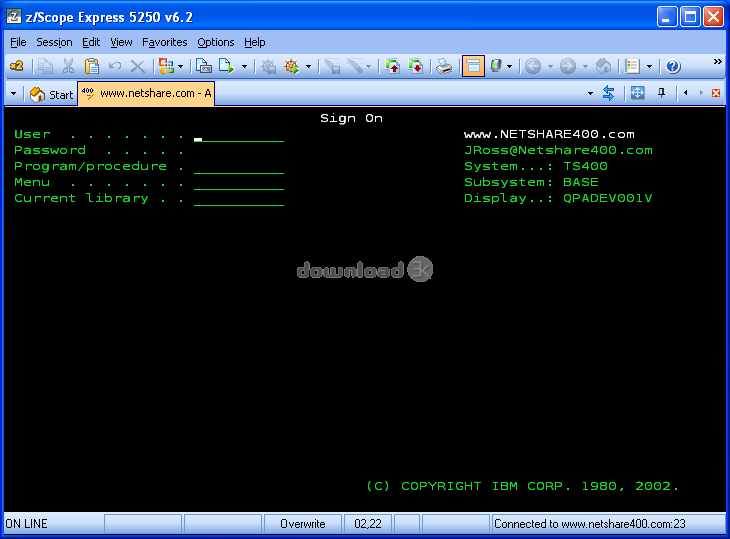Click Connected to www.netshare400.com:23 status
The image size is (730, 539).
pos(589,524)
